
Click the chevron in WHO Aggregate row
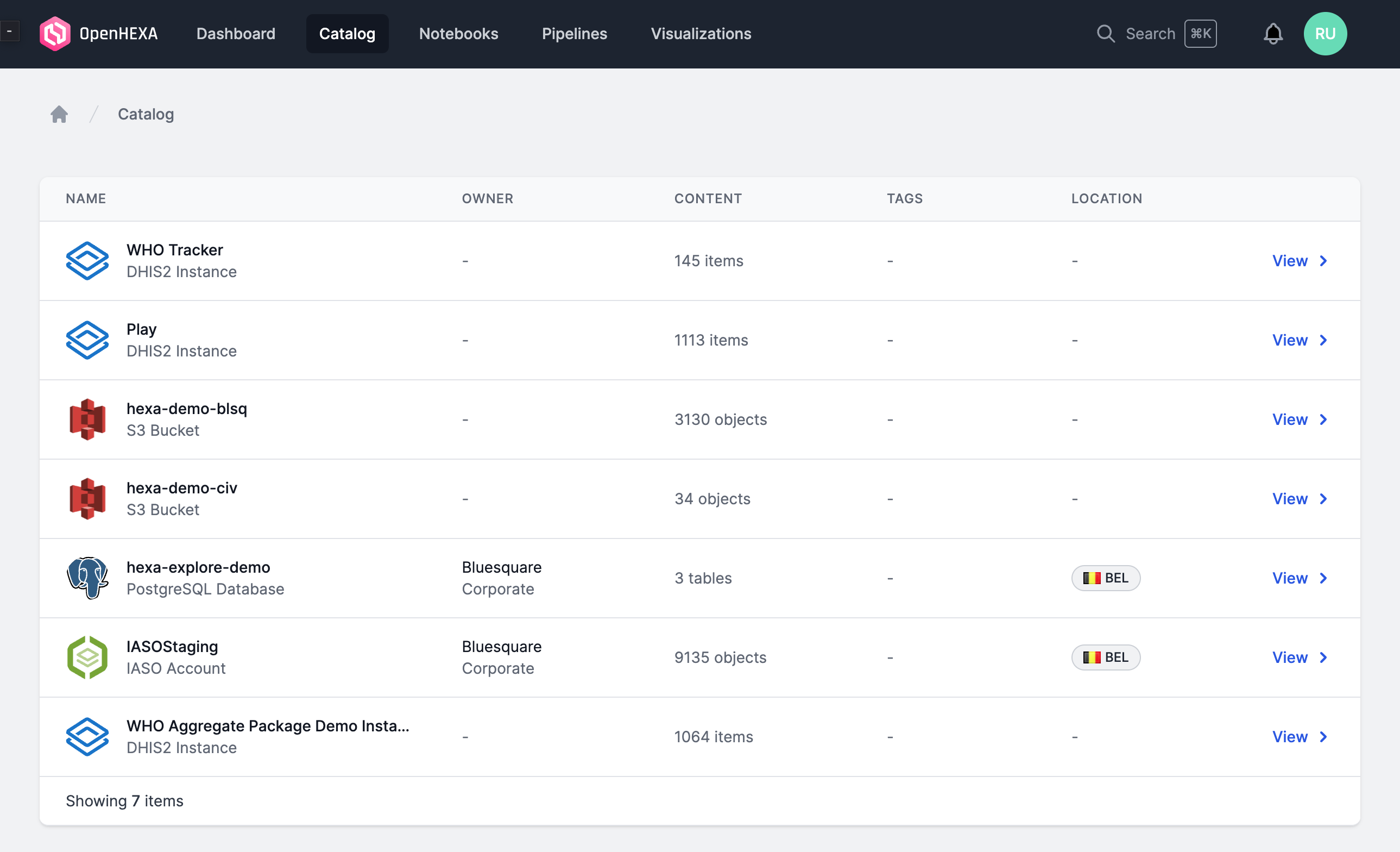(1323, 737)
